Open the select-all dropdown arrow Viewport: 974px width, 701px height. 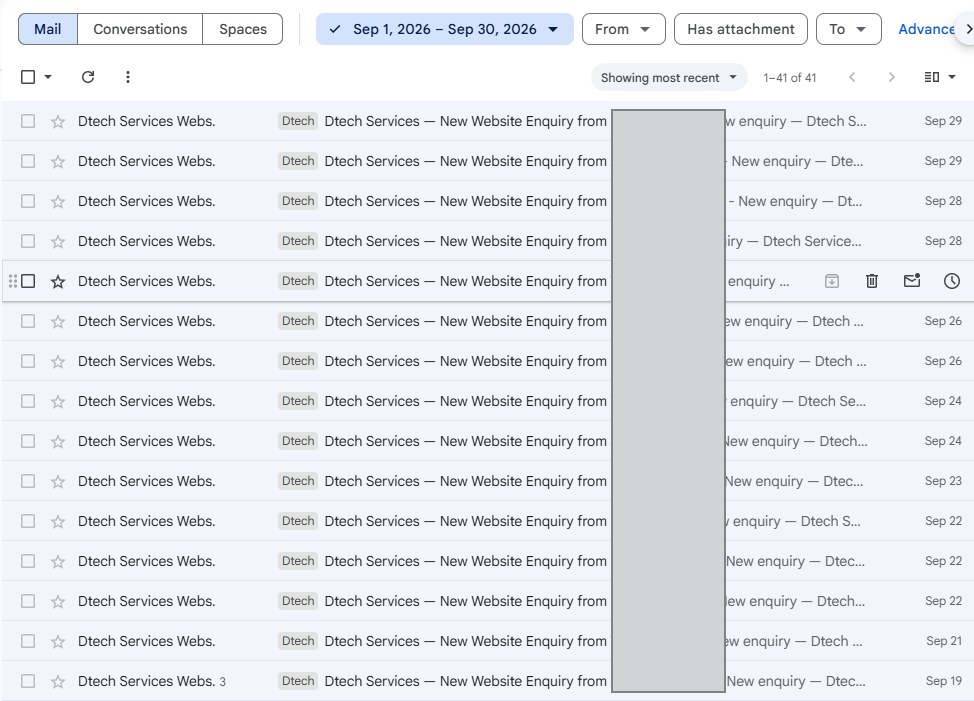[48, 77]
